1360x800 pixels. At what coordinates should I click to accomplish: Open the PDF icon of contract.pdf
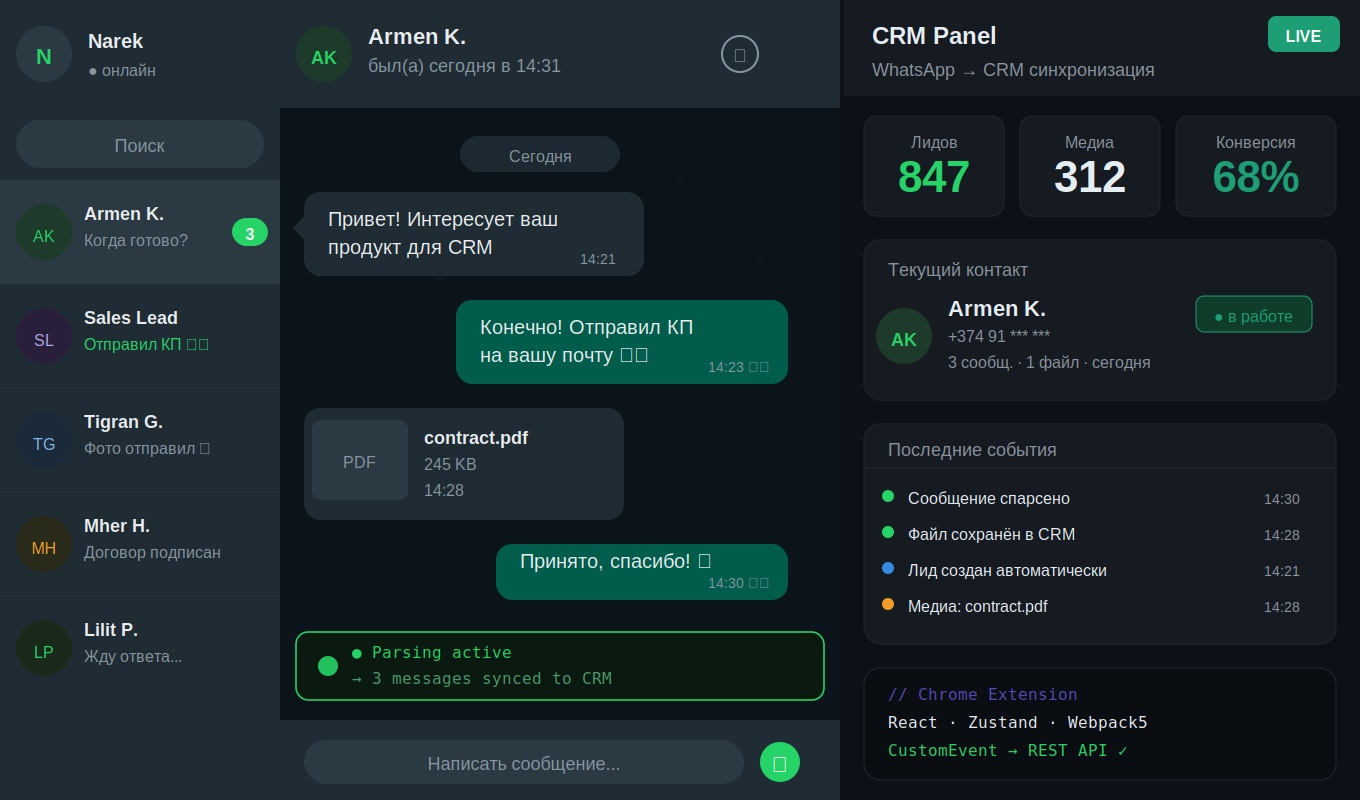360,460
